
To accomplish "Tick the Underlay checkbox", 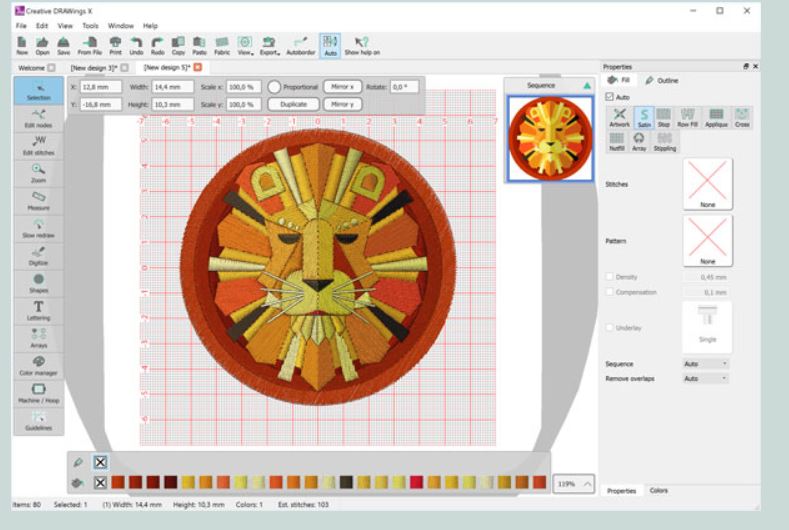I will coord(611,327).
